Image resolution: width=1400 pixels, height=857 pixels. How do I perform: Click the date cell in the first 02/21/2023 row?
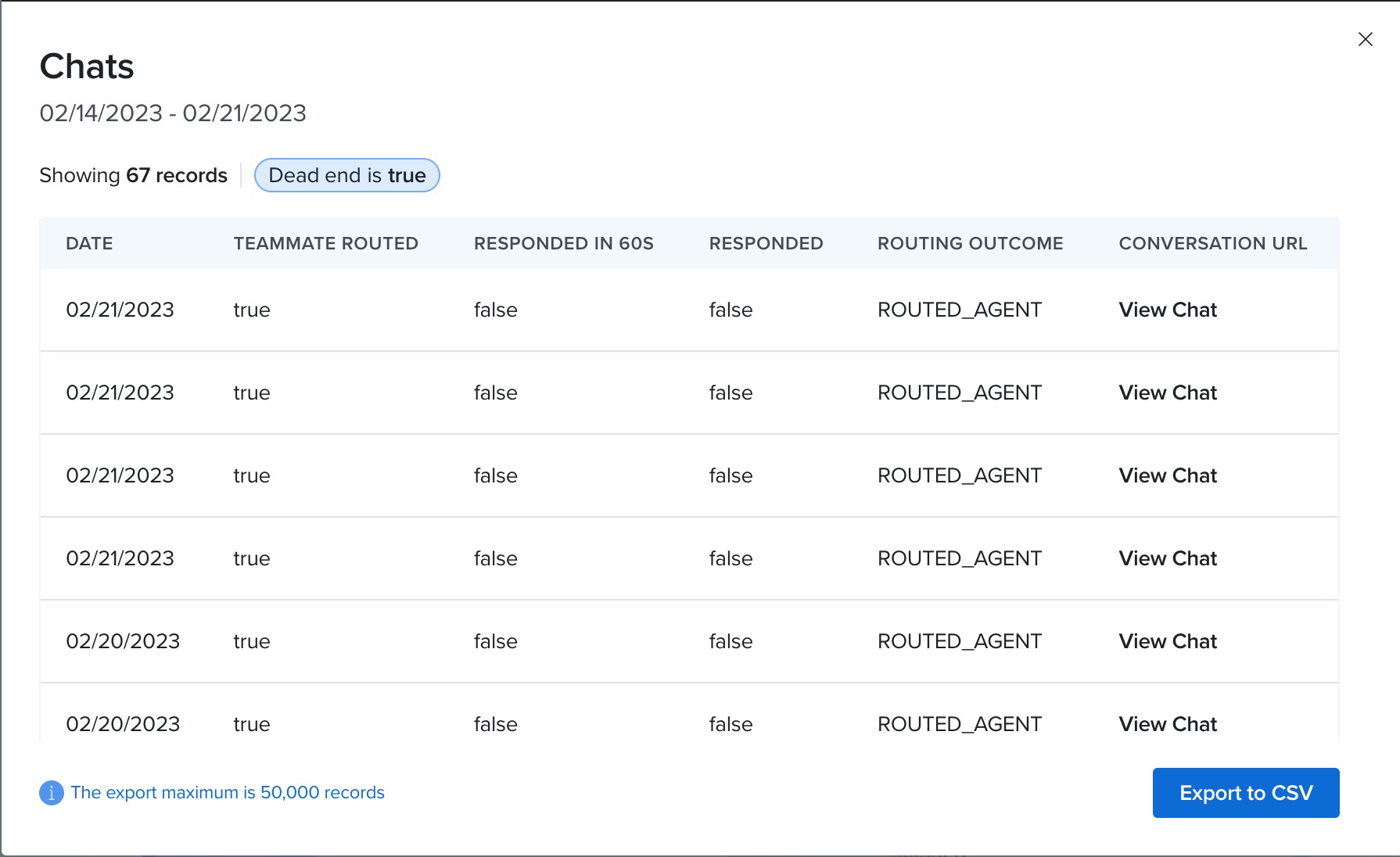click(120, 310)
